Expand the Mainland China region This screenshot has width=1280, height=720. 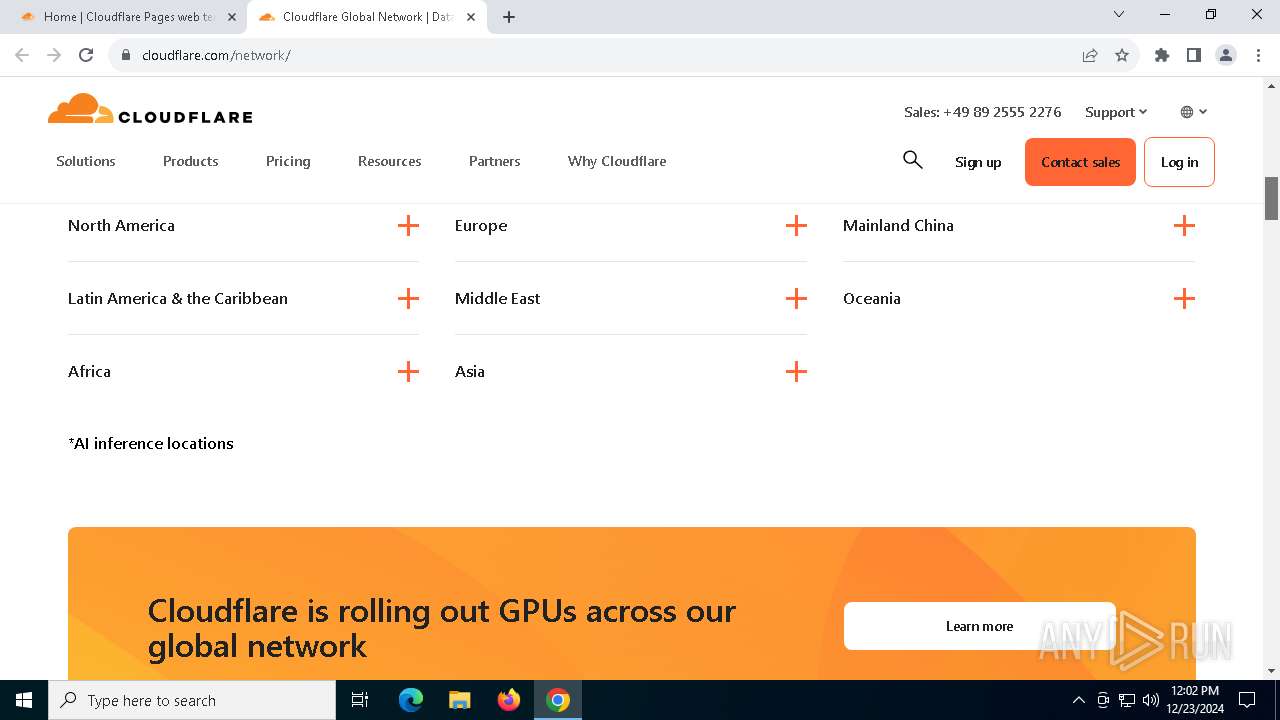coord(1019,226)
